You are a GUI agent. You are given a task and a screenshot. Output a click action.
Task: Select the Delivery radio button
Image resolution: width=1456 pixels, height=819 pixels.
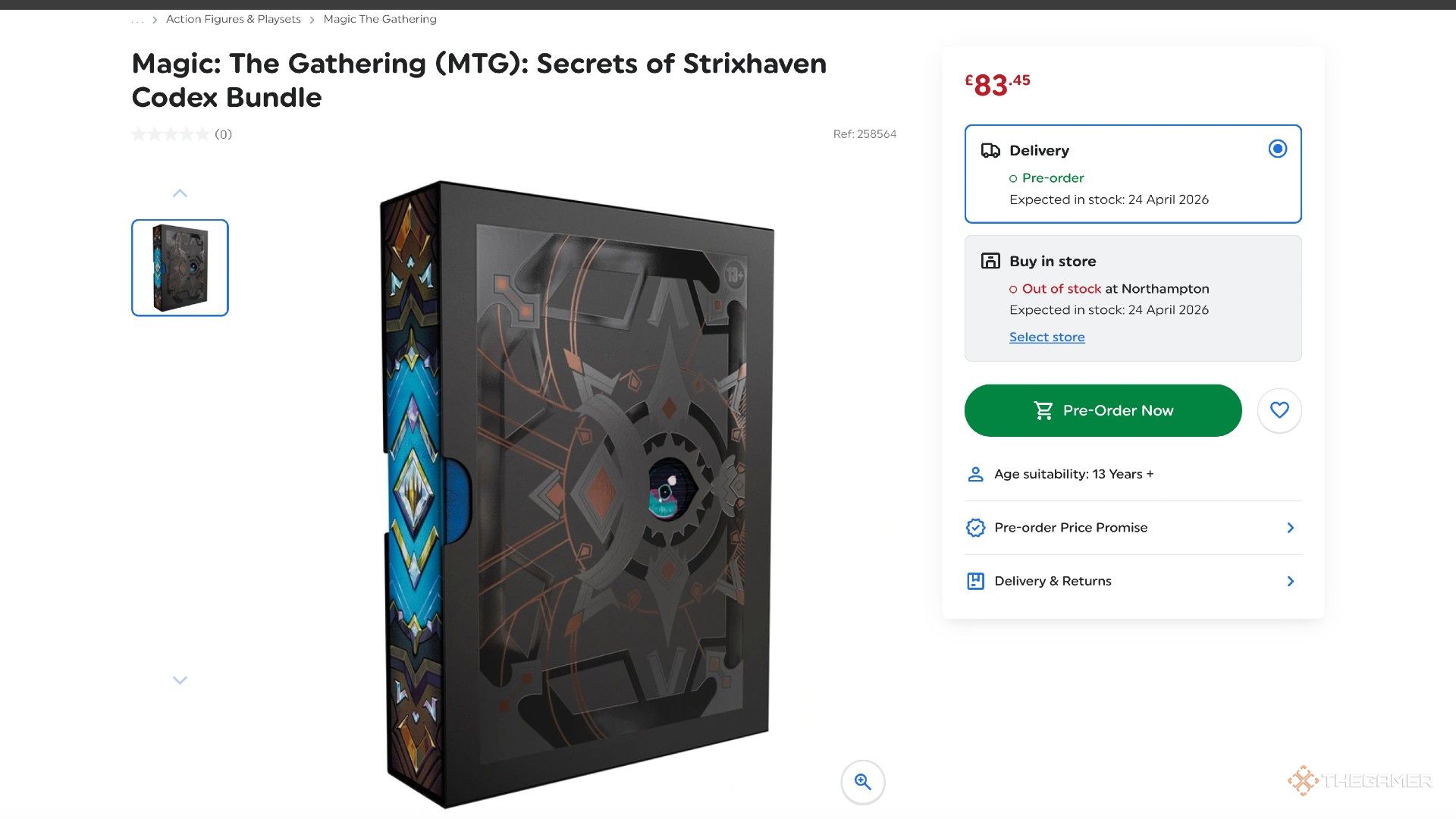(x=1278, y=149)
